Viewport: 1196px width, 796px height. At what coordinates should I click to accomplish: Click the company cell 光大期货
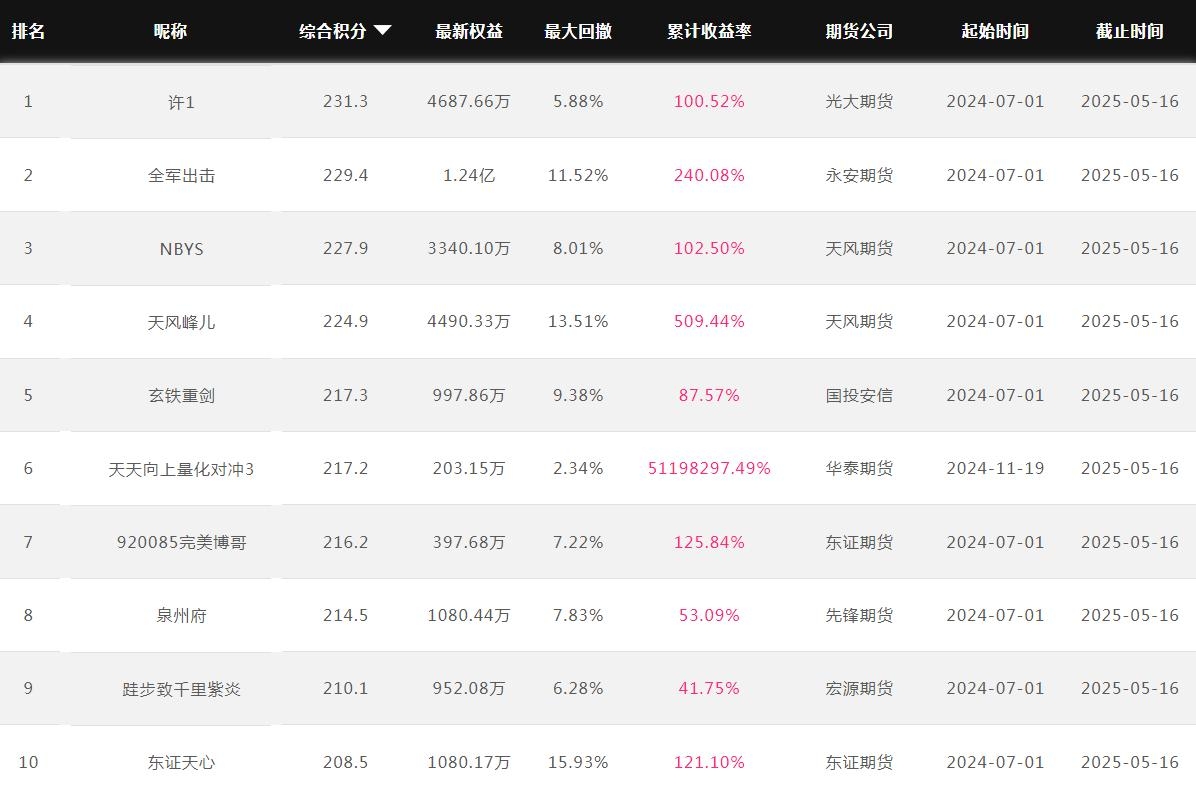tap(859, 101)
